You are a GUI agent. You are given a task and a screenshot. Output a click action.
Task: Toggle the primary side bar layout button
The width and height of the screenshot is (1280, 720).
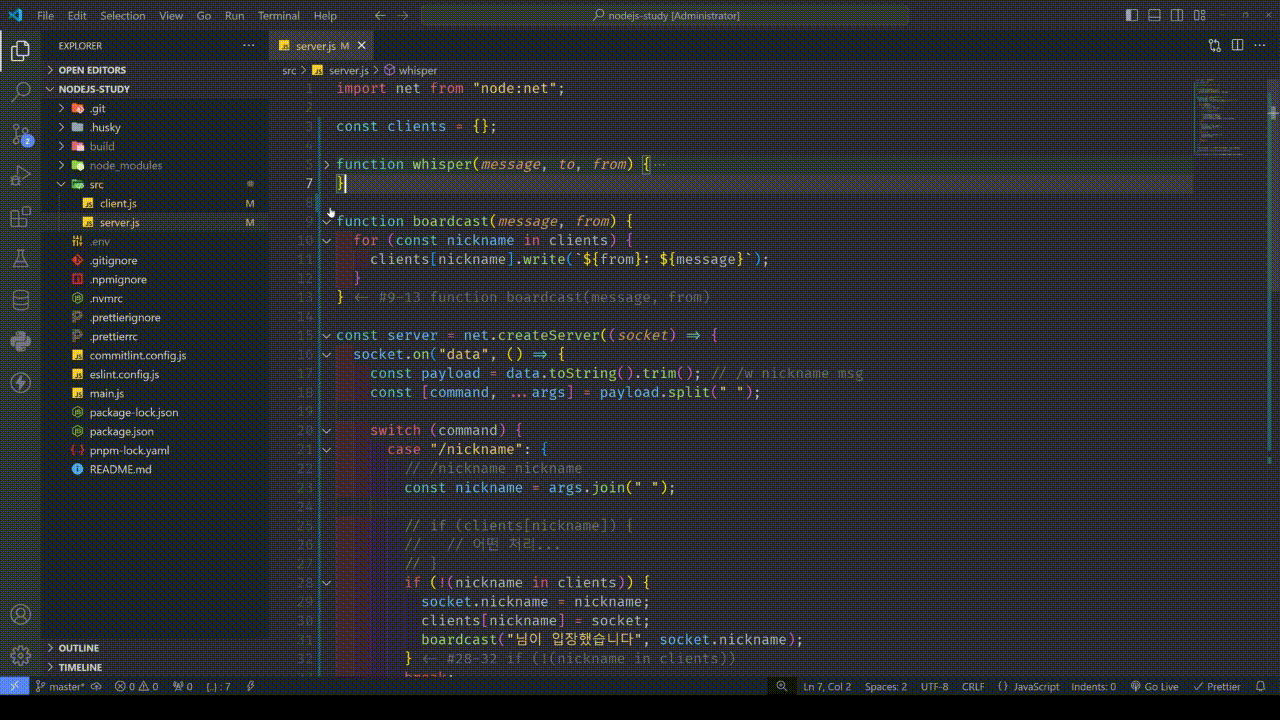pyautogui.click(x=1132, y=16)
